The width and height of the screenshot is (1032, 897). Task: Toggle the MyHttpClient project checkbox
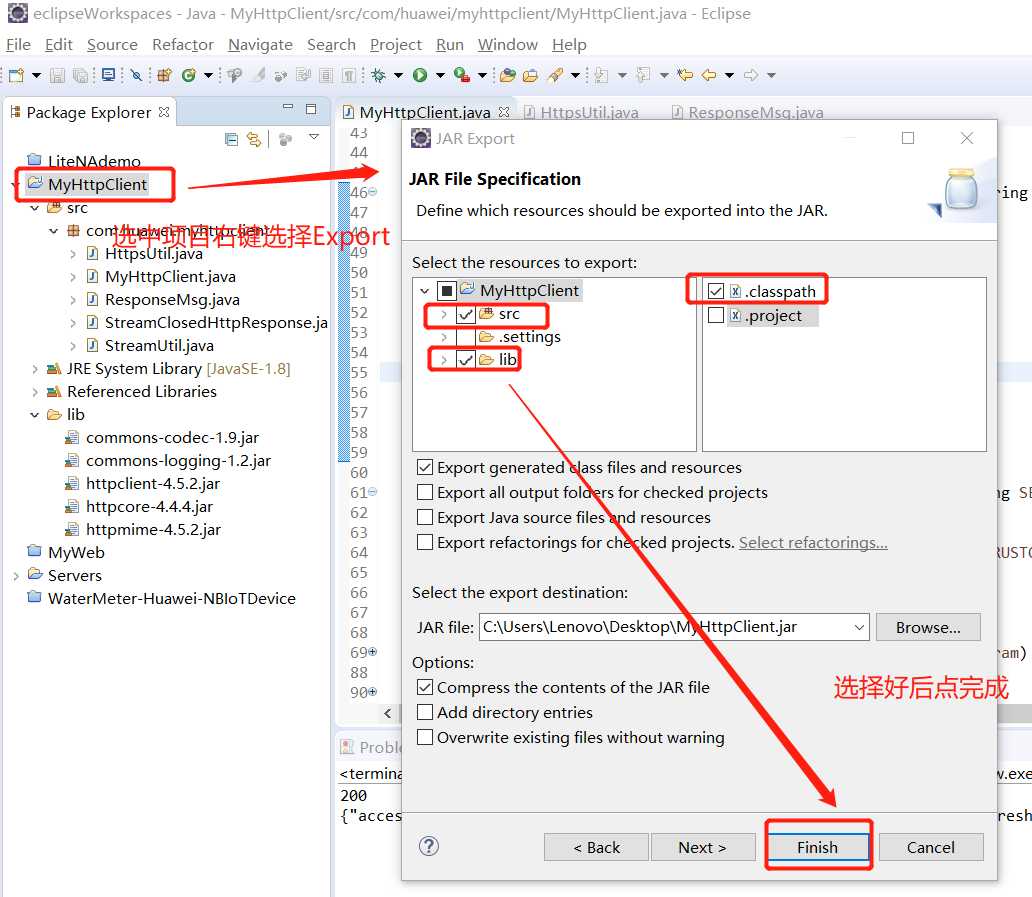[446, 290]
